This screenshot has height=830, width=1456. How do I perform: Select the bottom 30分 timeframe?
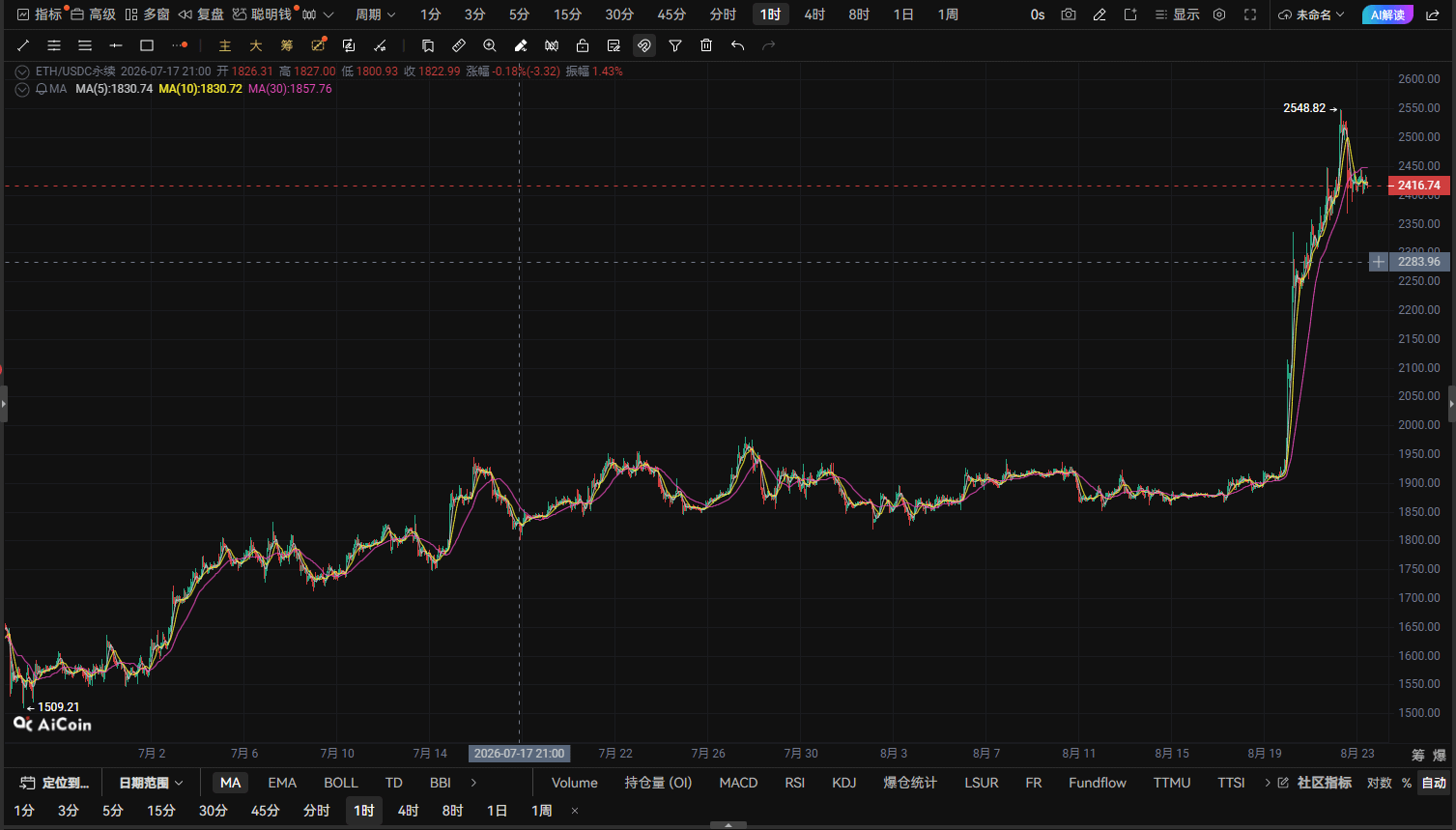pos(214,811)
